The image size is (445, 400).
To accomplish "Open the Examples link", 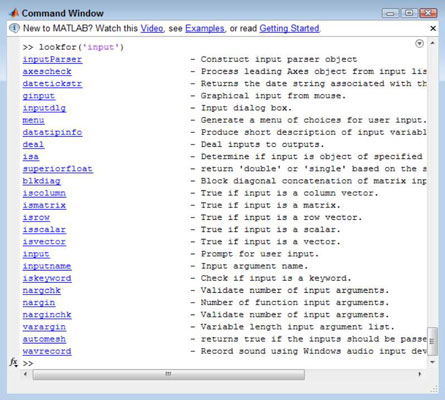I will [x=205, y=28].
